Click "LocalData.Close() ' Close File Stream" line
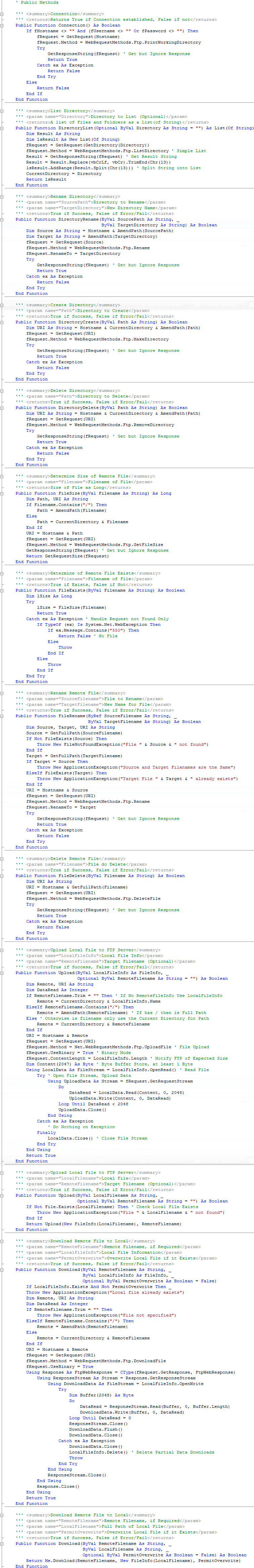This screenshot has width=254, height=1568. pyautogui.click(x=97, y=1138)
